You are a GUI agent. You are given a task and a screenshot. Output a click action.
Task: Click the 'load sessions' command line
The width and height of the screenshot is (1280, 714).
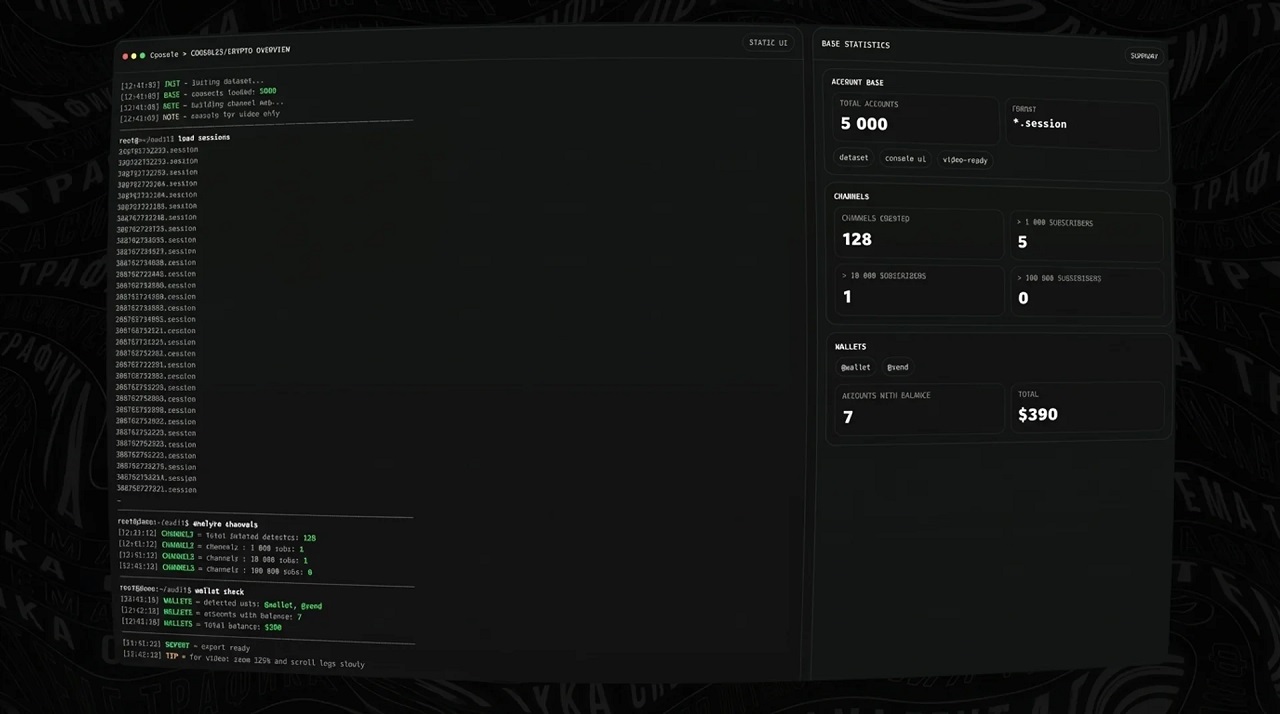174,138
